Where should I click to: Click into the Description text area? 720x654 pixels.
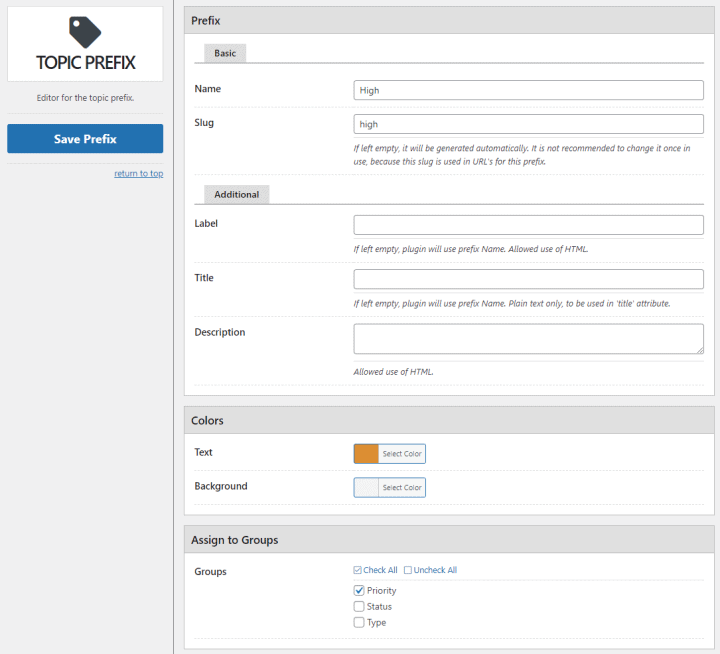pos(529,339)
